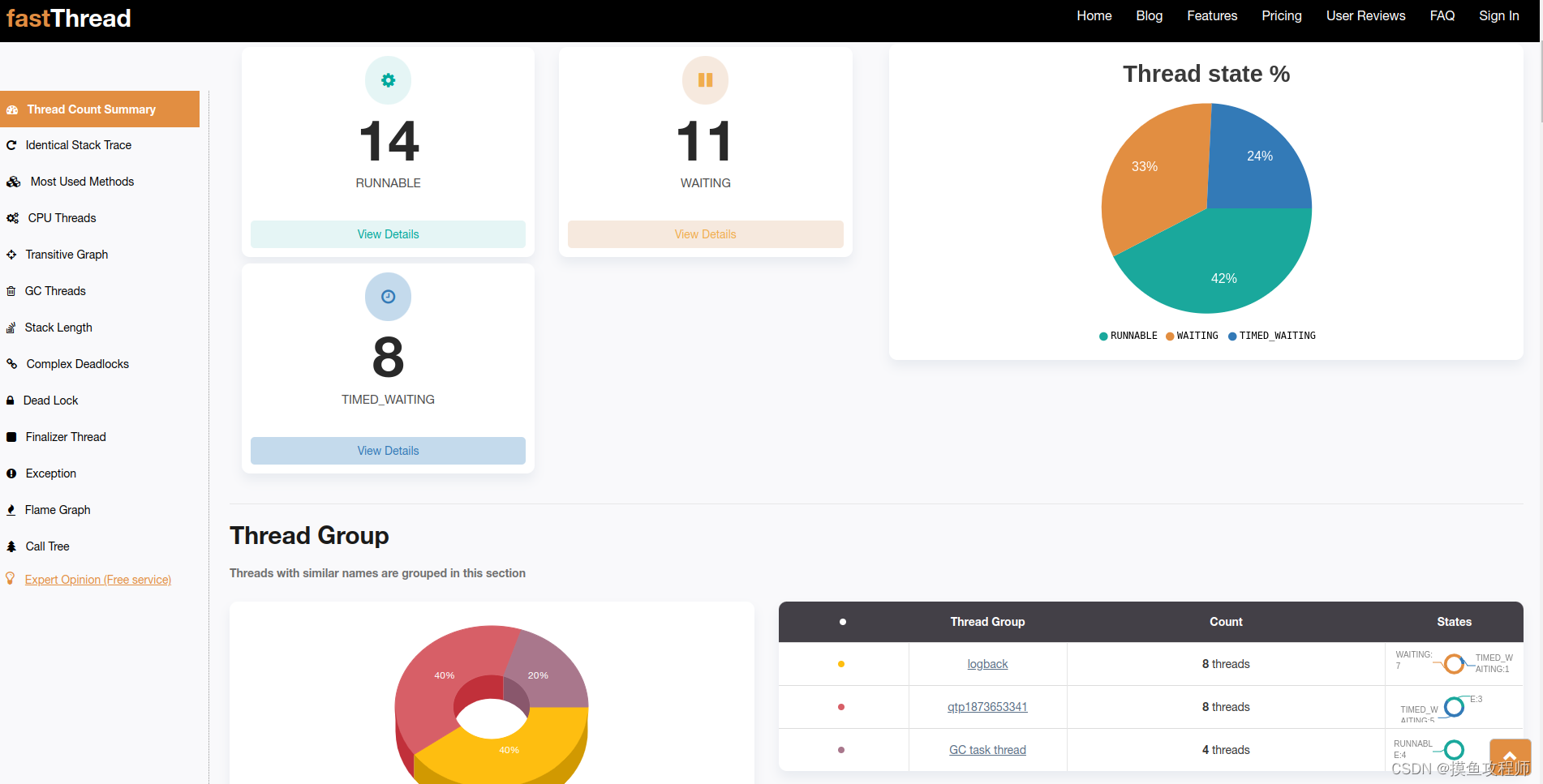Open the GC task thread link
This screenshot has width=1543, height=784.
point(987,750)
